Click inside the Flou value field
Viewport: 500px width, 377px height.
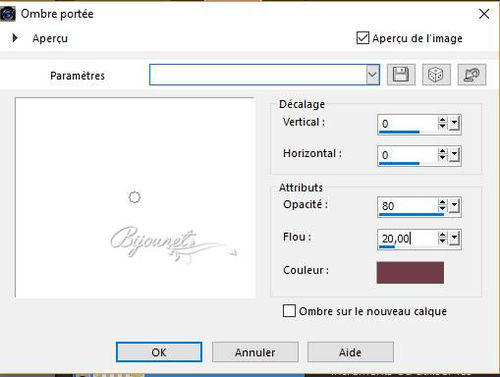pyautogui.click(x=407, y=239)
